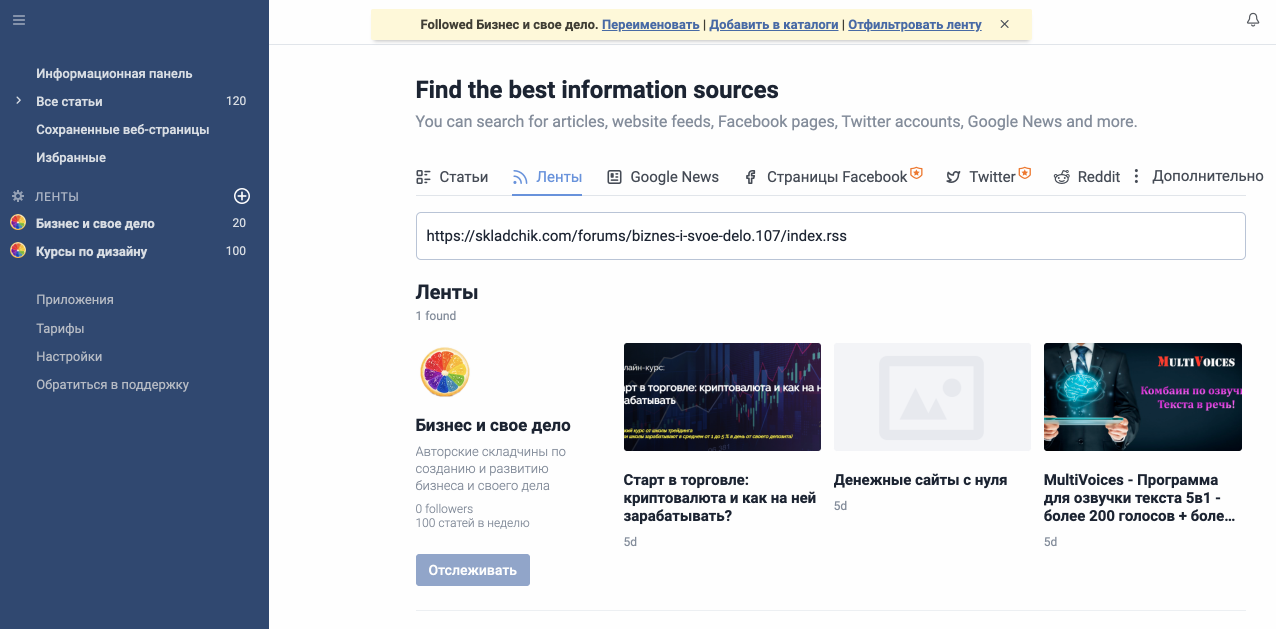Click the add feed plus icon

241,196
